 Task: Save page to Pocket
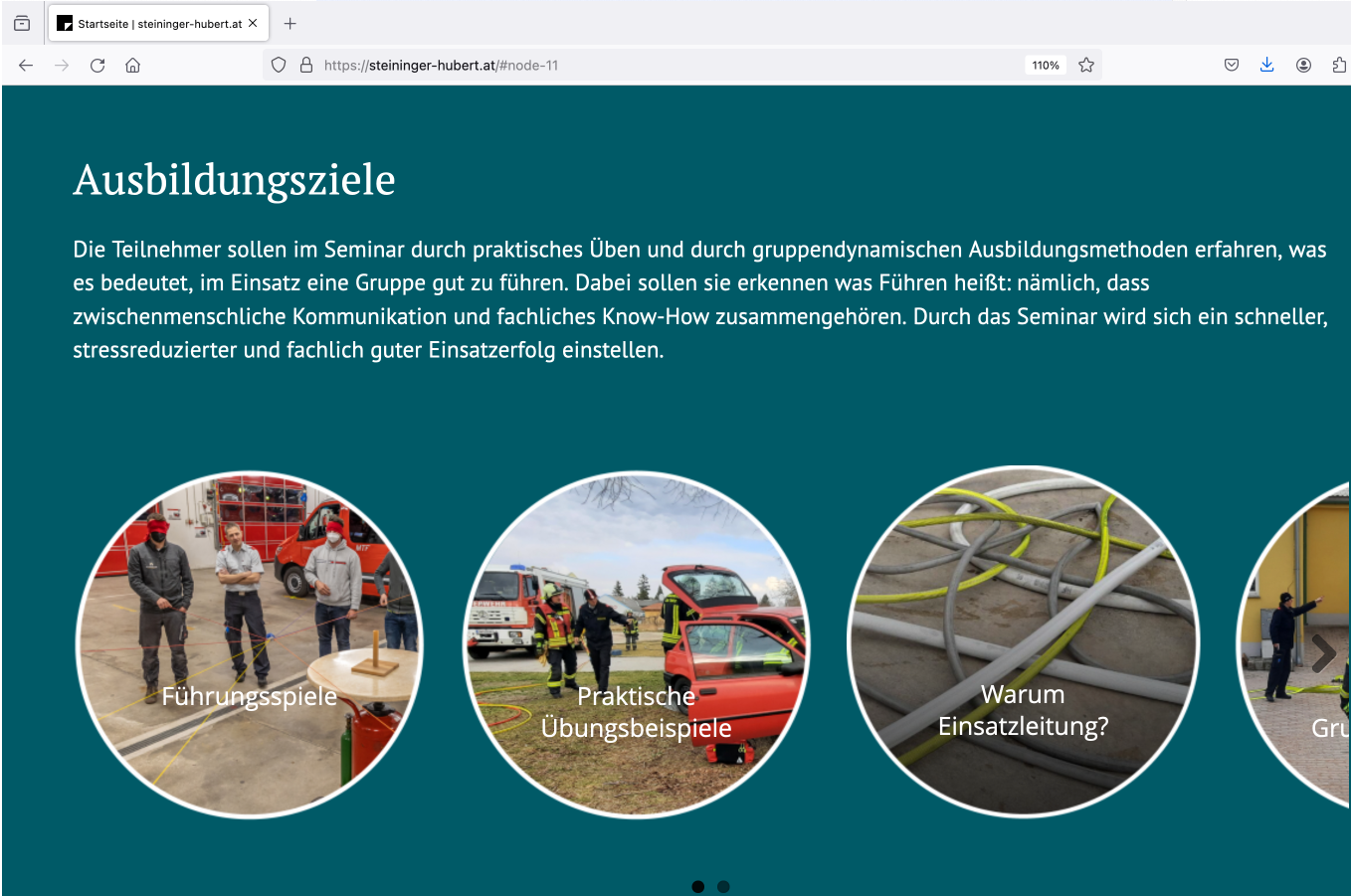[x=1232, y=66]
